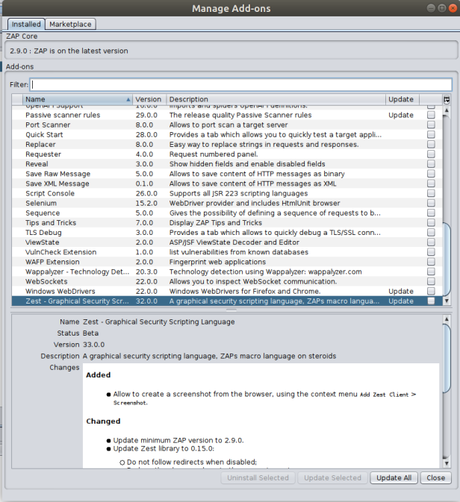Click the Name column sort arrow

point(128,100)
